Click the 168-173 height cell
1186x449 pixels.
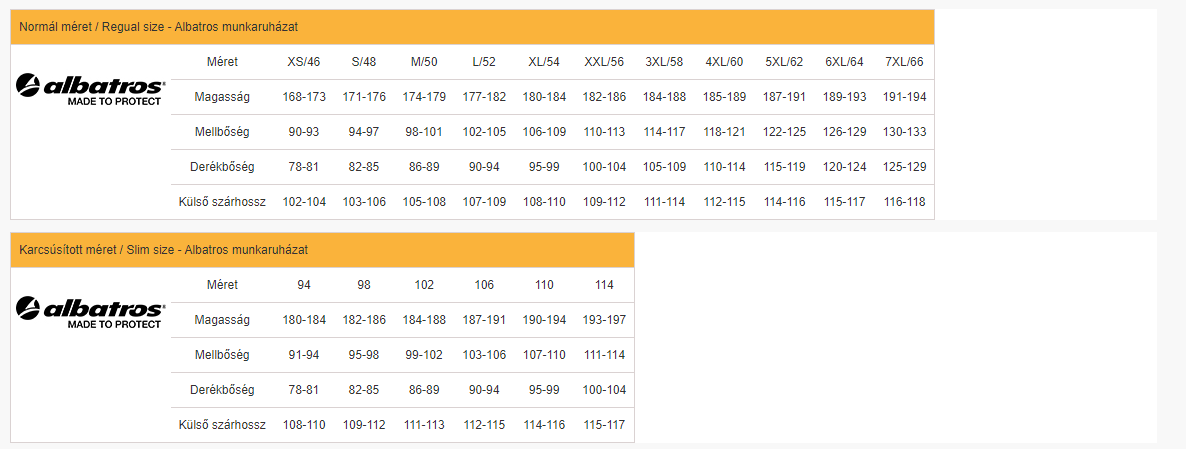coord(304,97)
